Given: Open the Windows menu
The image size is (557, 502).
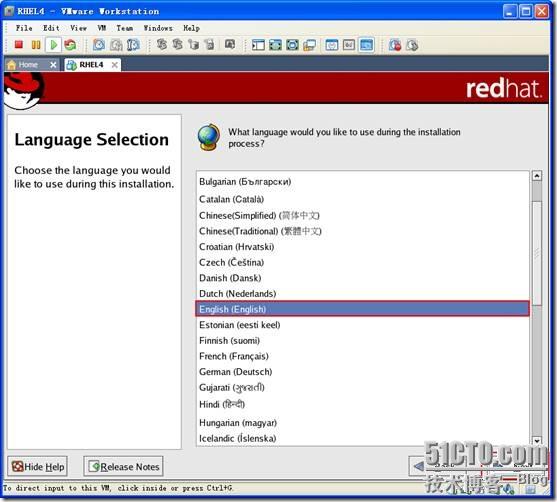Looking at the screenshot, I should [158, 28].
